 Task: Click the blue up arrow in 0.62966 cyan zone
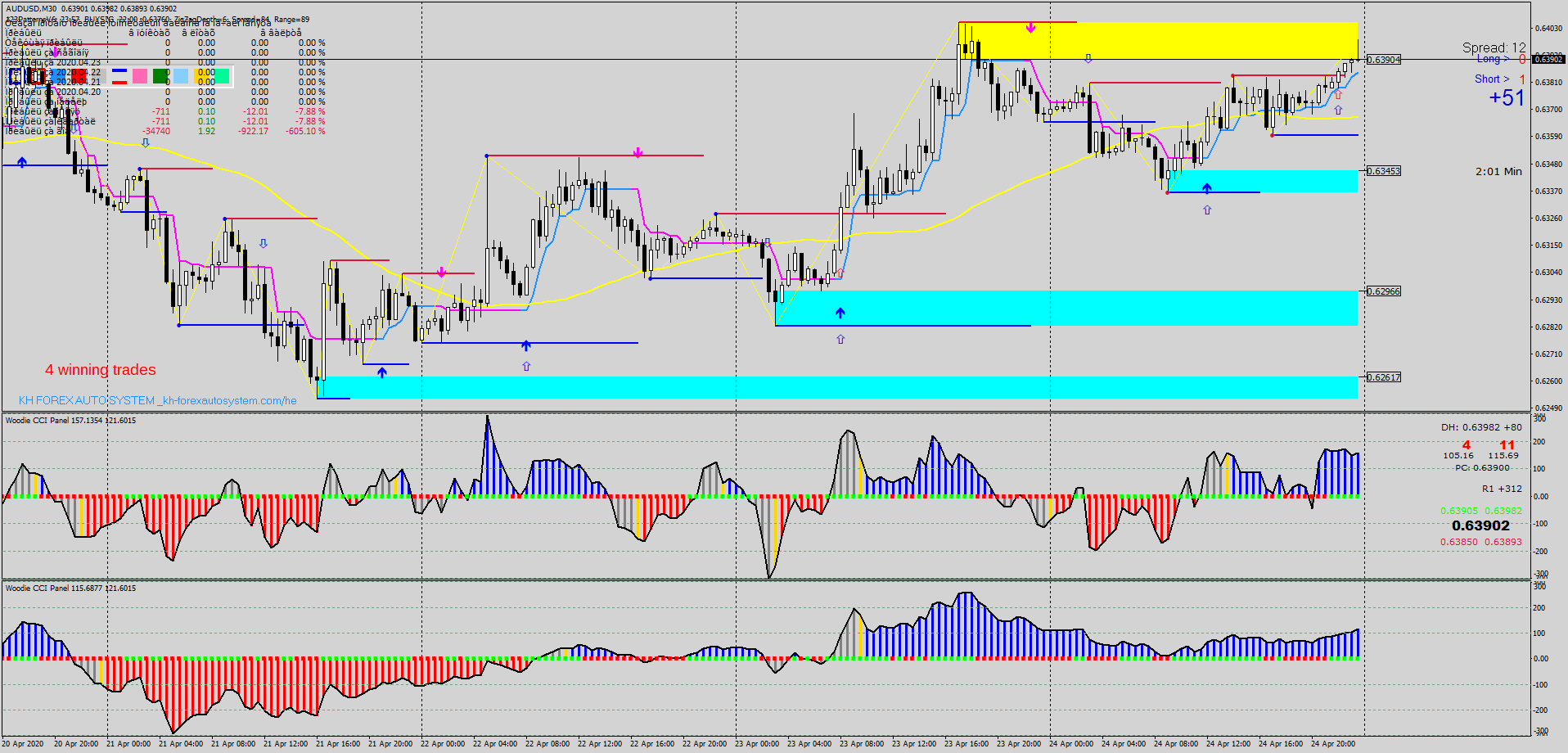point(840,313)
